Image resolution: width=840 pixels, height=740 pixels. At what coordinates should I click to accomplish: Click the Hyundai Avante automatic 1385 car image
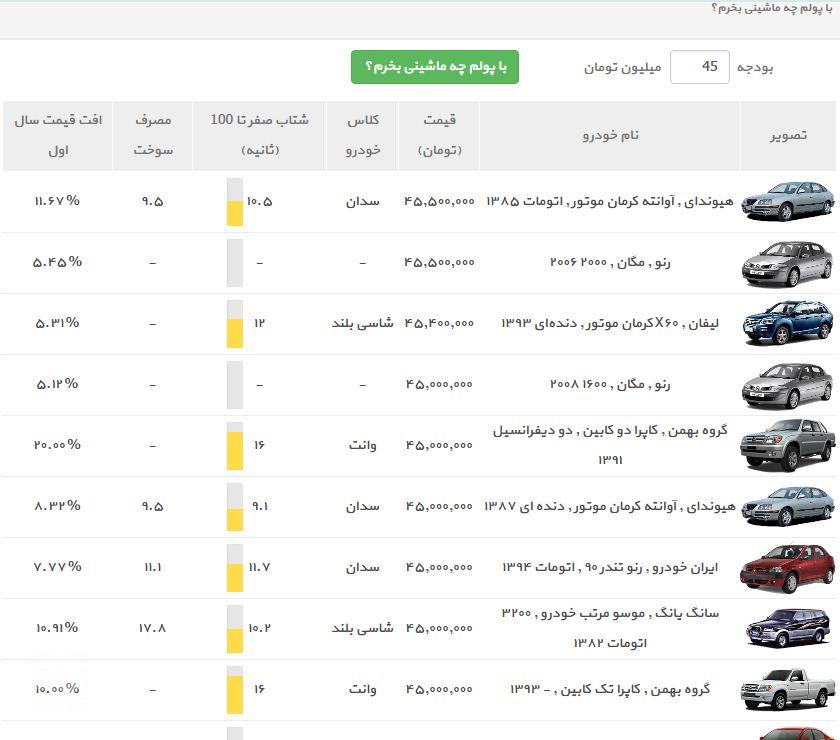pos(787,202)
